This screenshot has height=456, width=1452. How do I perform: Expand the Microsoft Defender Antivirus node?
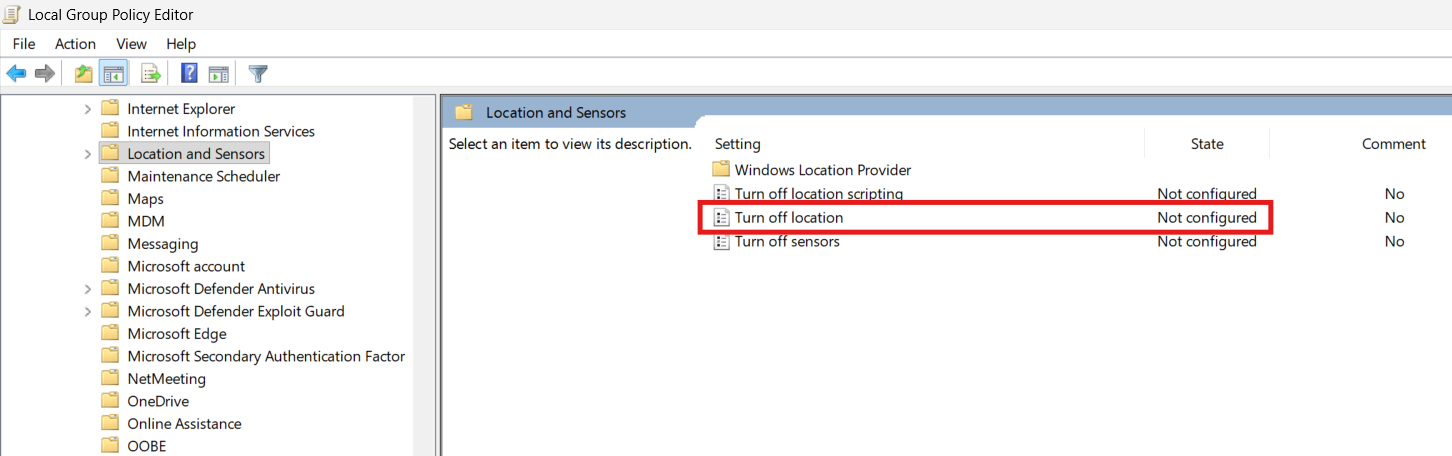(x=88, y=288)
